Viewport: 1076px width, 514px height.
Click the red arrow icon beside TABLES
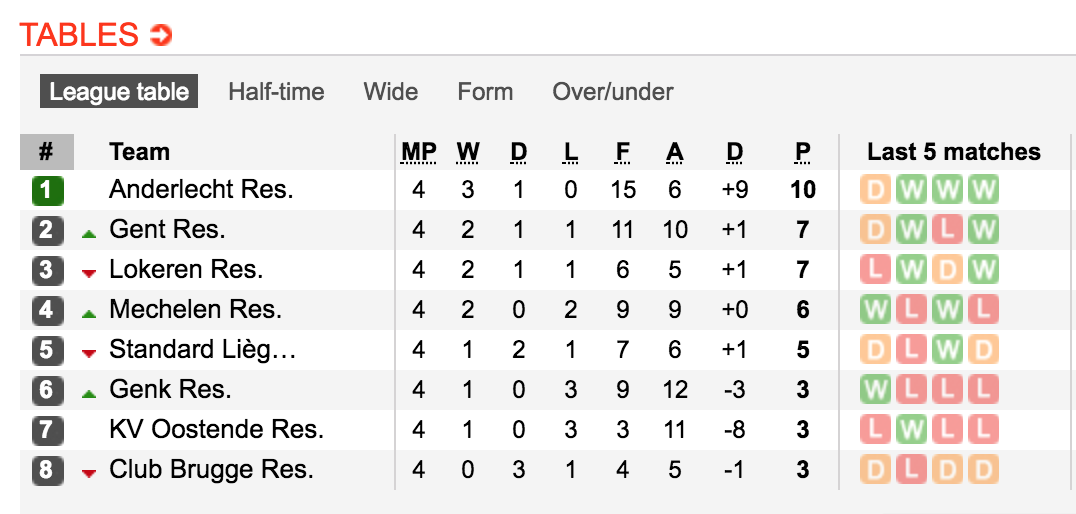point(161,35)
